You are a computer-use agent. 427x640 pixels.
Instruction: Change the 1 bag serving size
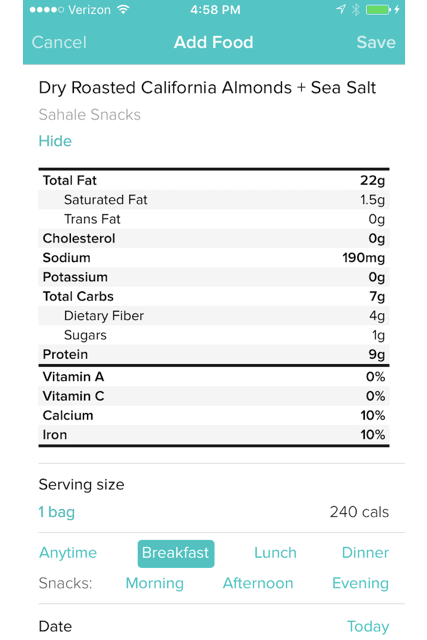57,512
